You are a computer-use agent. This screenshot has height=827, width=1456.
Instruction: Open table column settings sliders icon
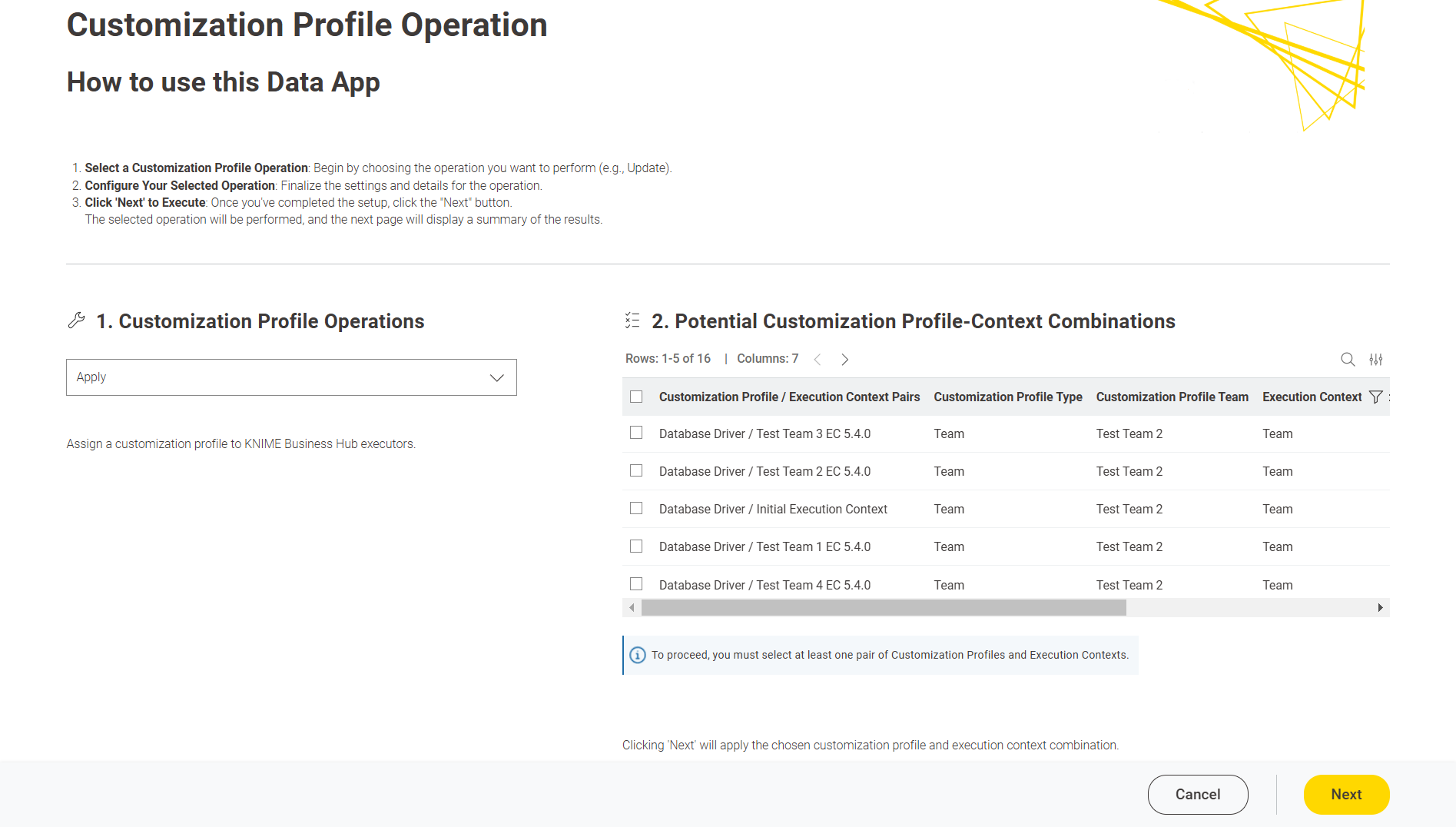click(1376, 359)
